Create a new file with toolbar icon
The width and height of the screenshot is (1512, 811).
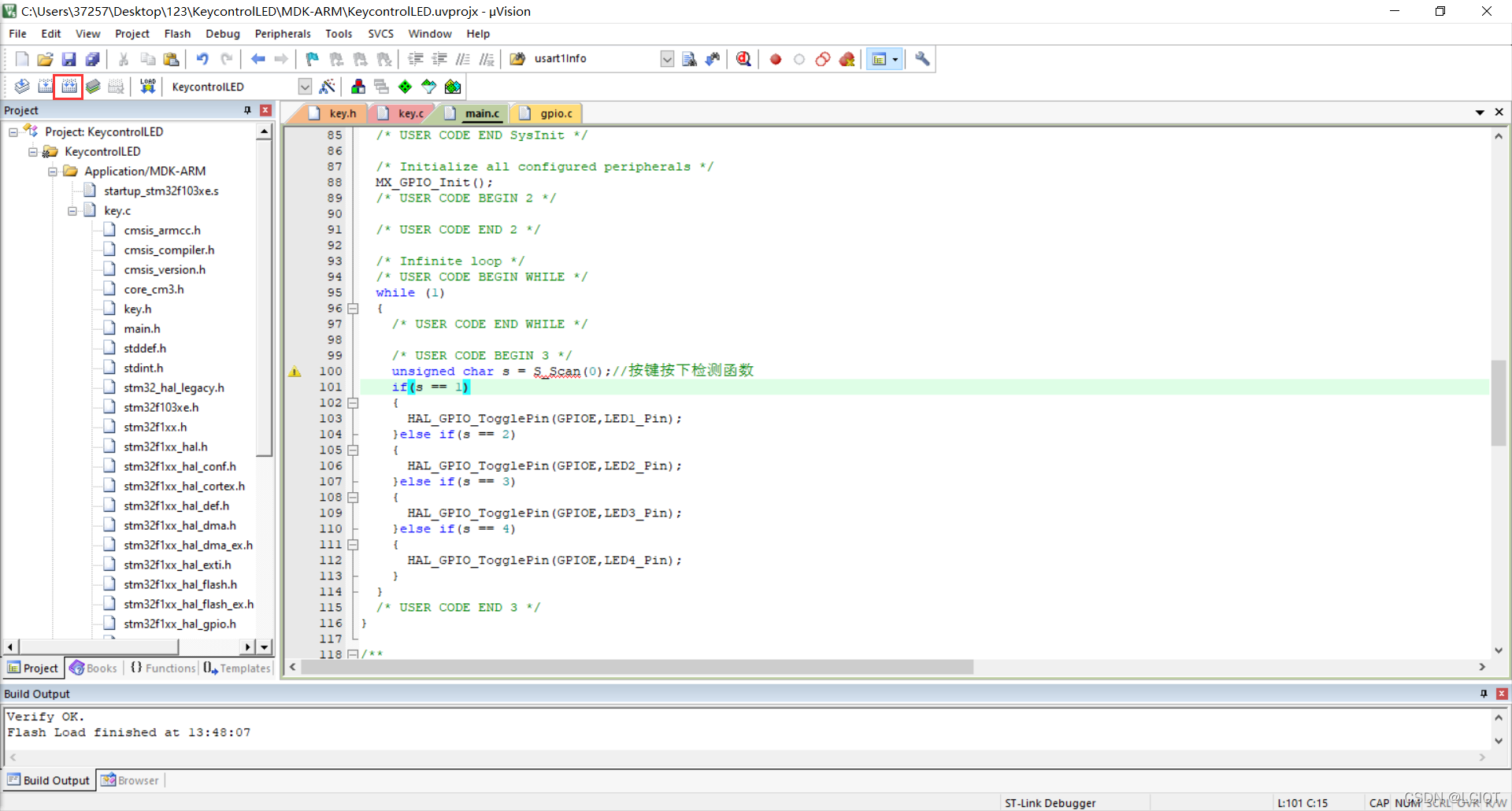point(22,59)
